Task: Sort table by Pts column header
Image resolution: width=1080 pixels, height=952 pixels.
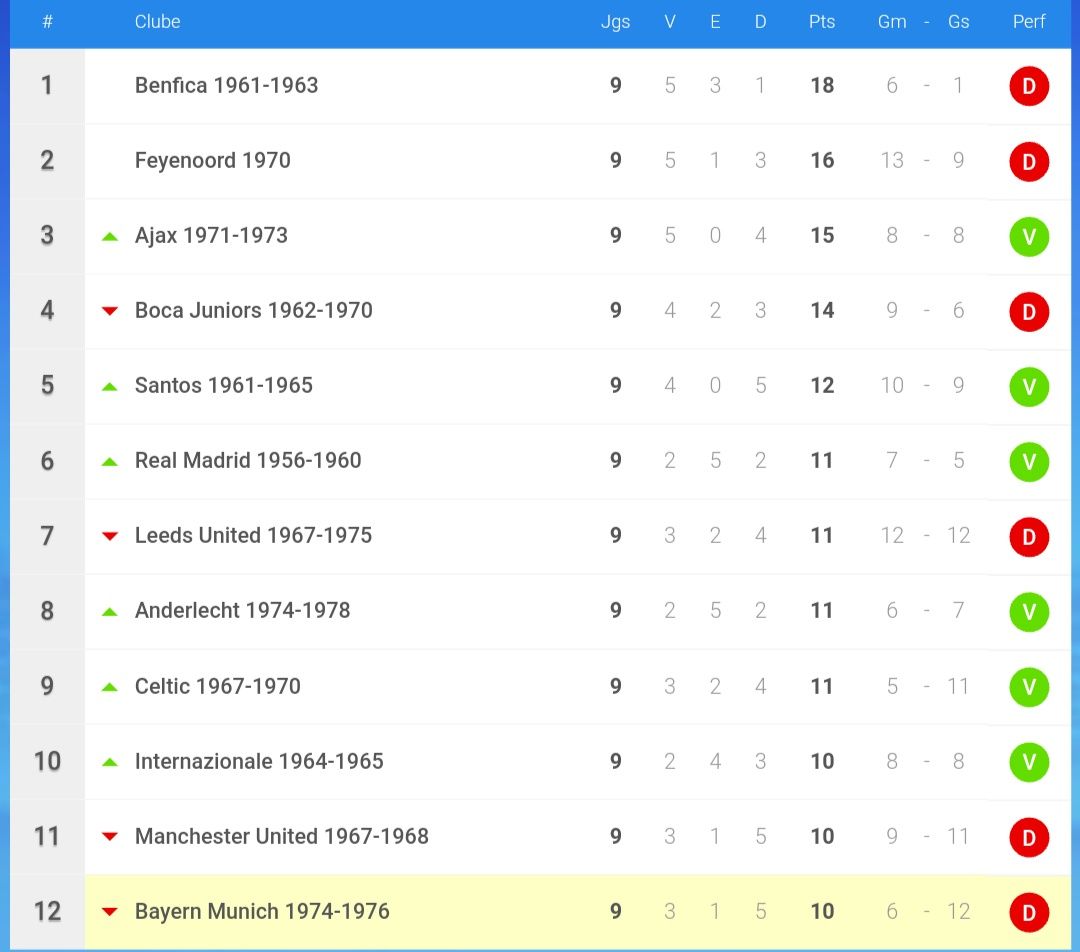Action: coord(822,21)
